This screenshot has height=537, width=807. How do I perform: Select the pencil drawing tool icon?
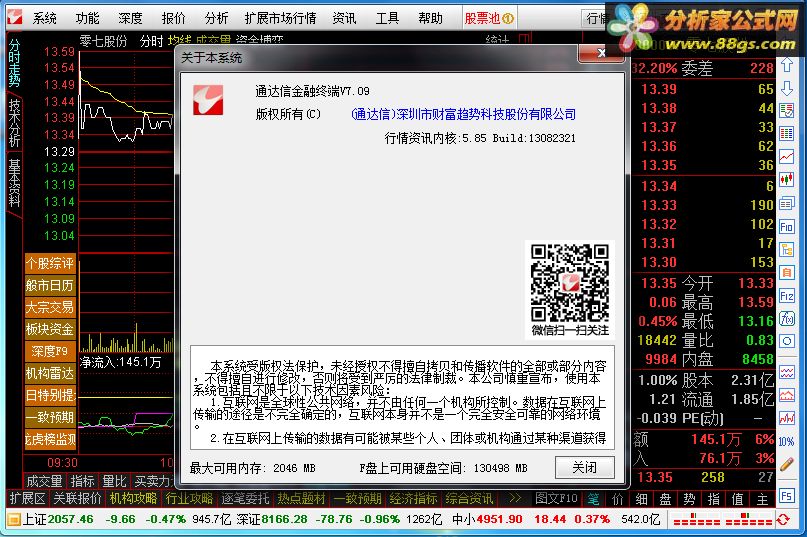pyautogui.click(x=786, y=464)
